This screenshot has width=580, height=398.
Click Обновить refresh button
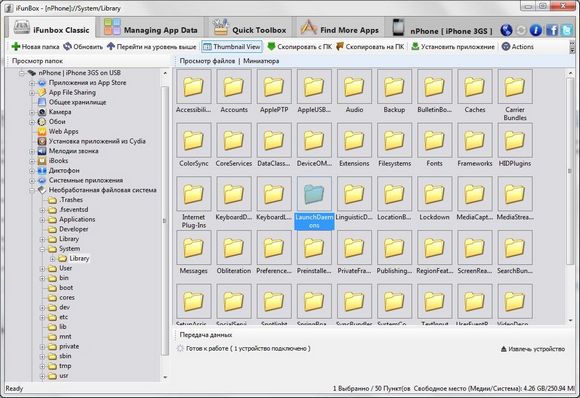click(83, 47)
